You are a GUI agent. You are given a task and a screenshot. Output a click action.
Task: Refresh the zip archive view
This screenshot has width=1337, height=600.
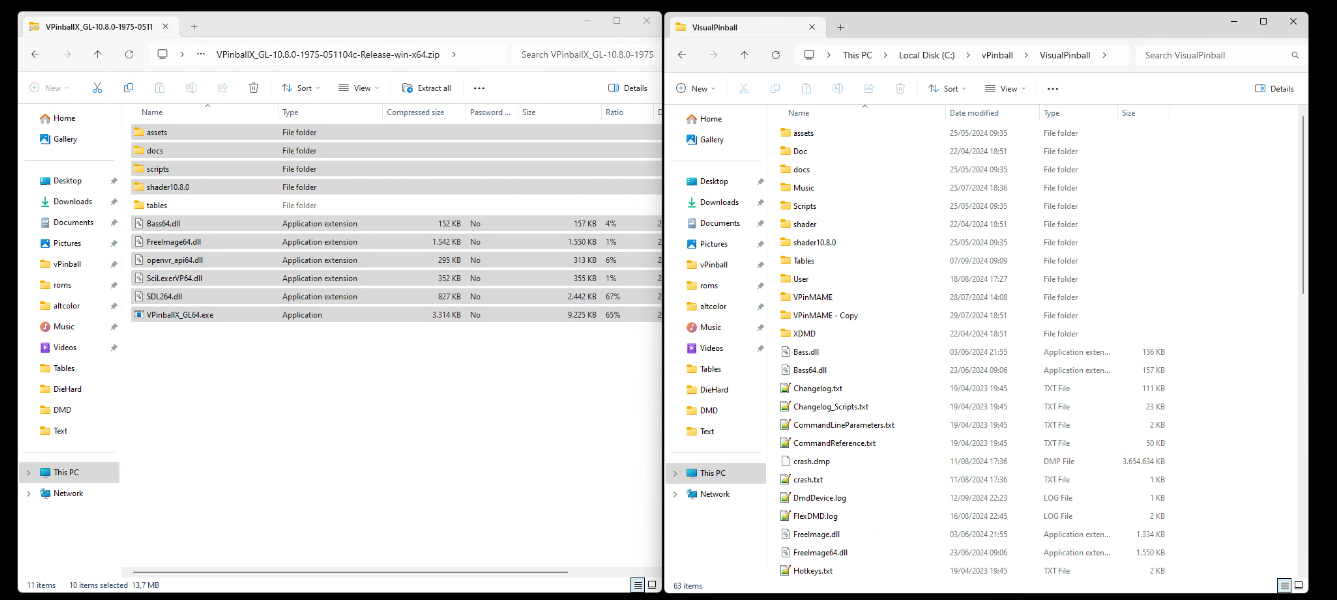[x=128, y=55]
